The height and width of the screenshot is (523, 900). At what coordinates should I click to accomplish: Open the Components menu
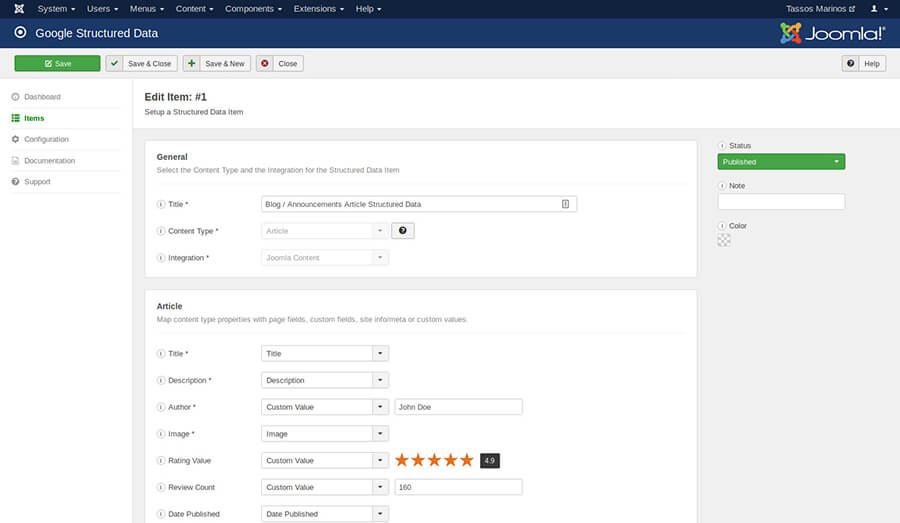(252, 9)
